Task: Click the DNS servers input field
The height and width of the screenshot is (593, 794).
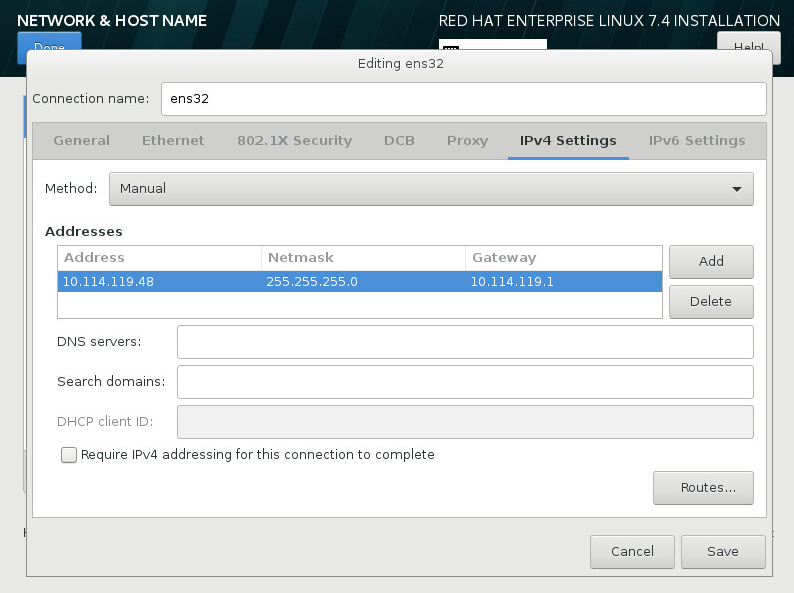Action: point(465,342)
